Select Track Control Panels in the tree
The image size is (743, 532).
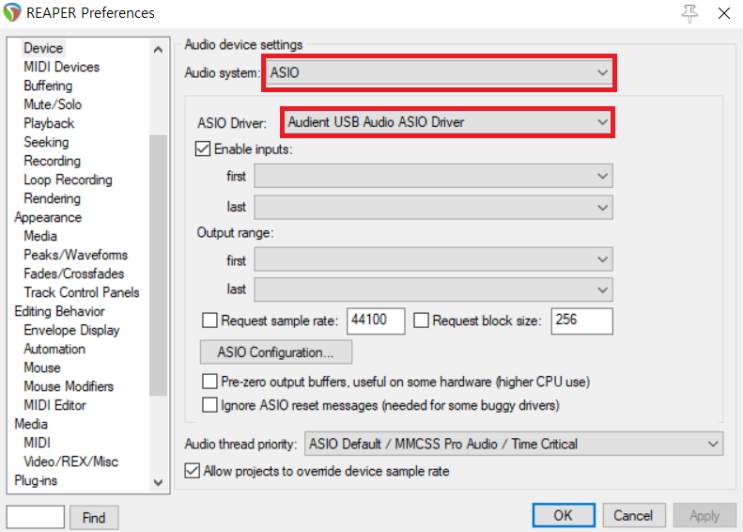[82, 292]
